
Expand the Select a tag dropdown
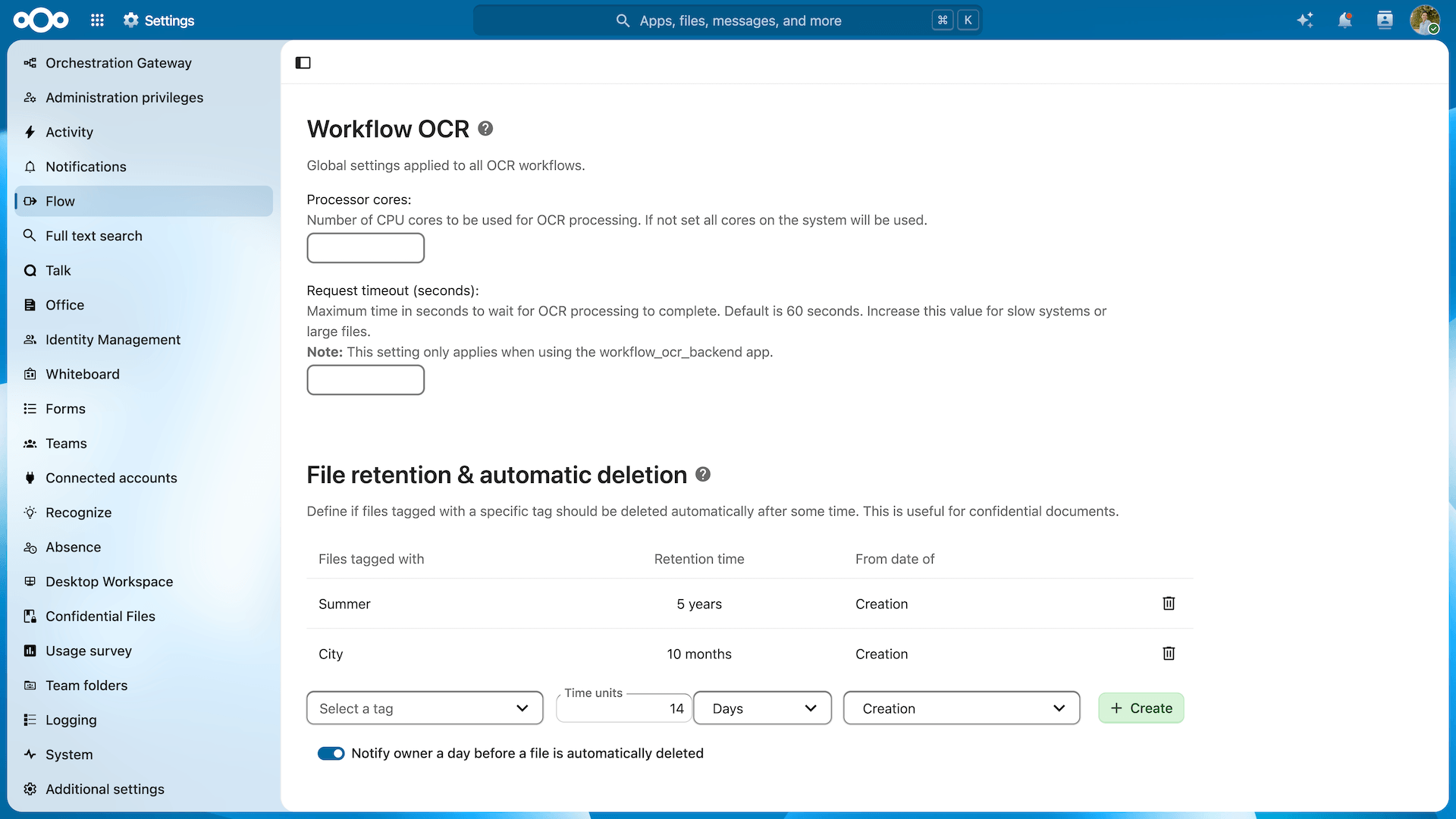(425, 708)
